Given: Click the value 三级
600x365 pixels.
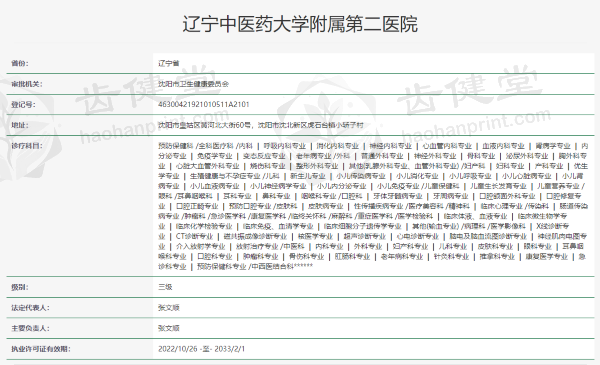Looking at the screenshot, I should click(165, 287).
